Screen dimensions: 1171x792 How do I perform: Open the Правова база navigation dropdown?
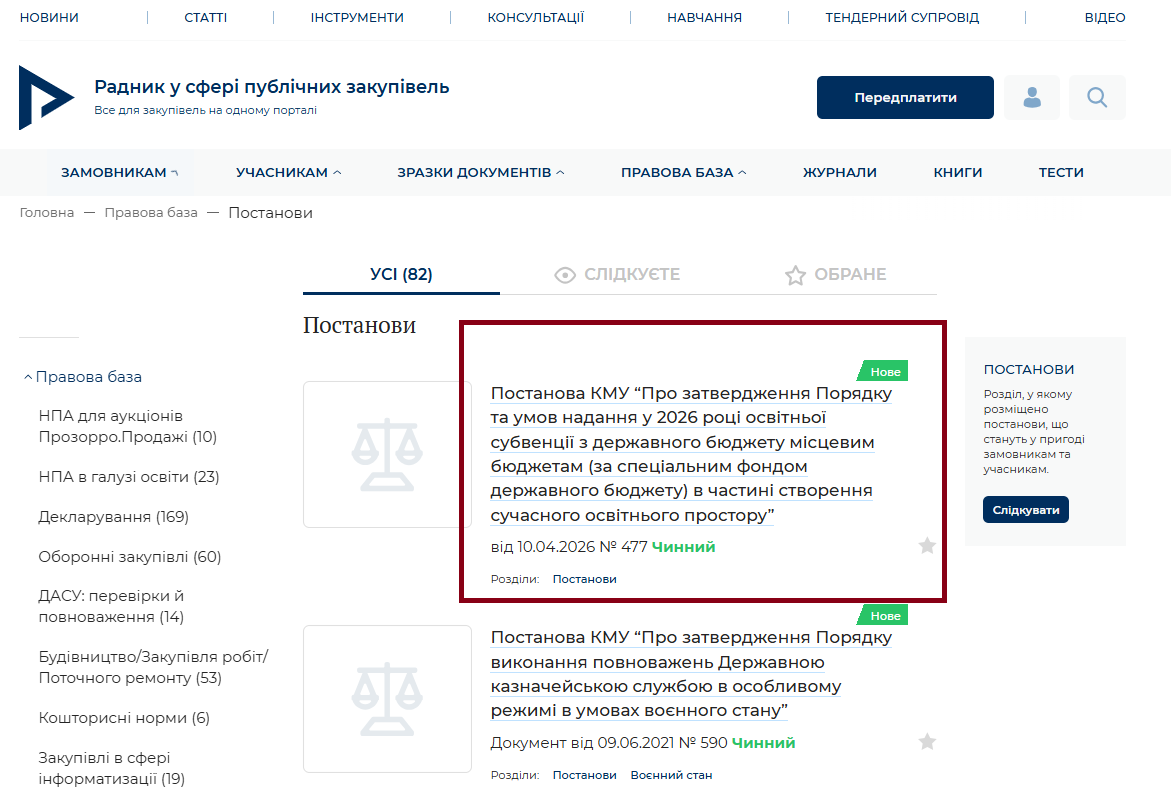[683, 173]
